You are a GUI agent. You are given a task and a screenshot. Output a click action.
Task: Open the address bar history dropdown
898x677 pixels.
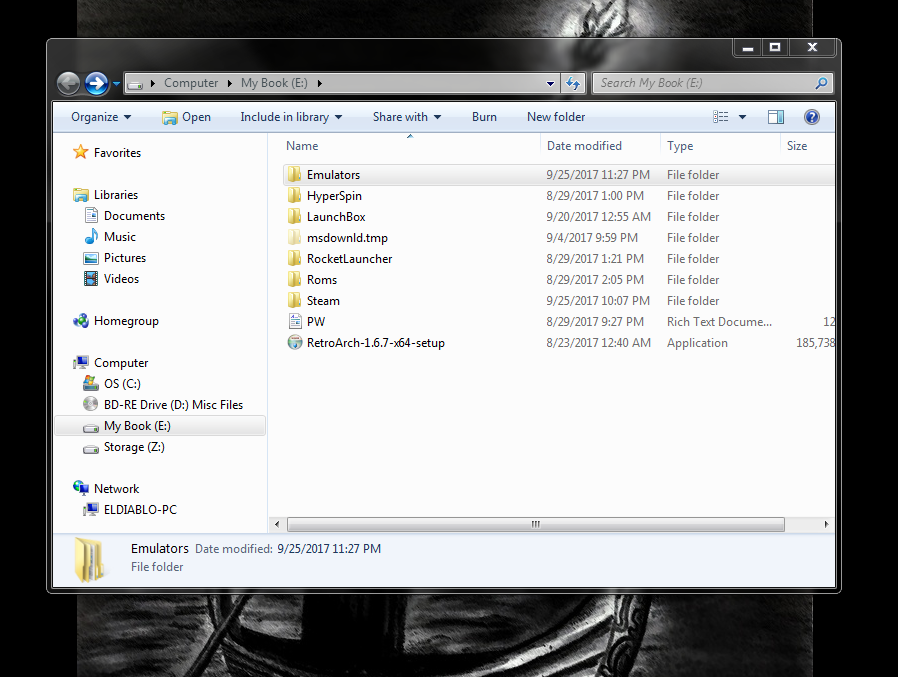pyautogui.click(x=550, y=84)
